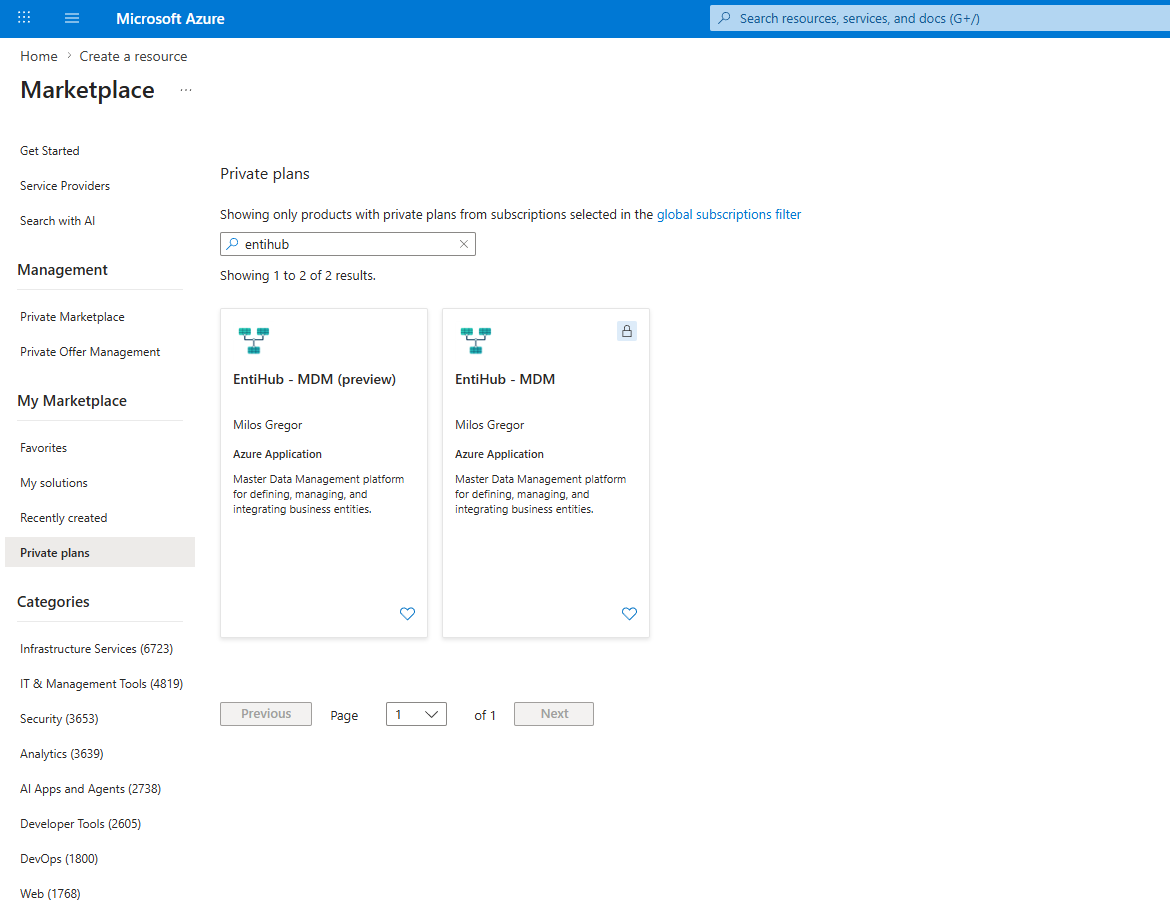This screenshot has width=1170, height=918.
Task: Open the EntiHub - MDM card title
Action: [x=505, y=380]
